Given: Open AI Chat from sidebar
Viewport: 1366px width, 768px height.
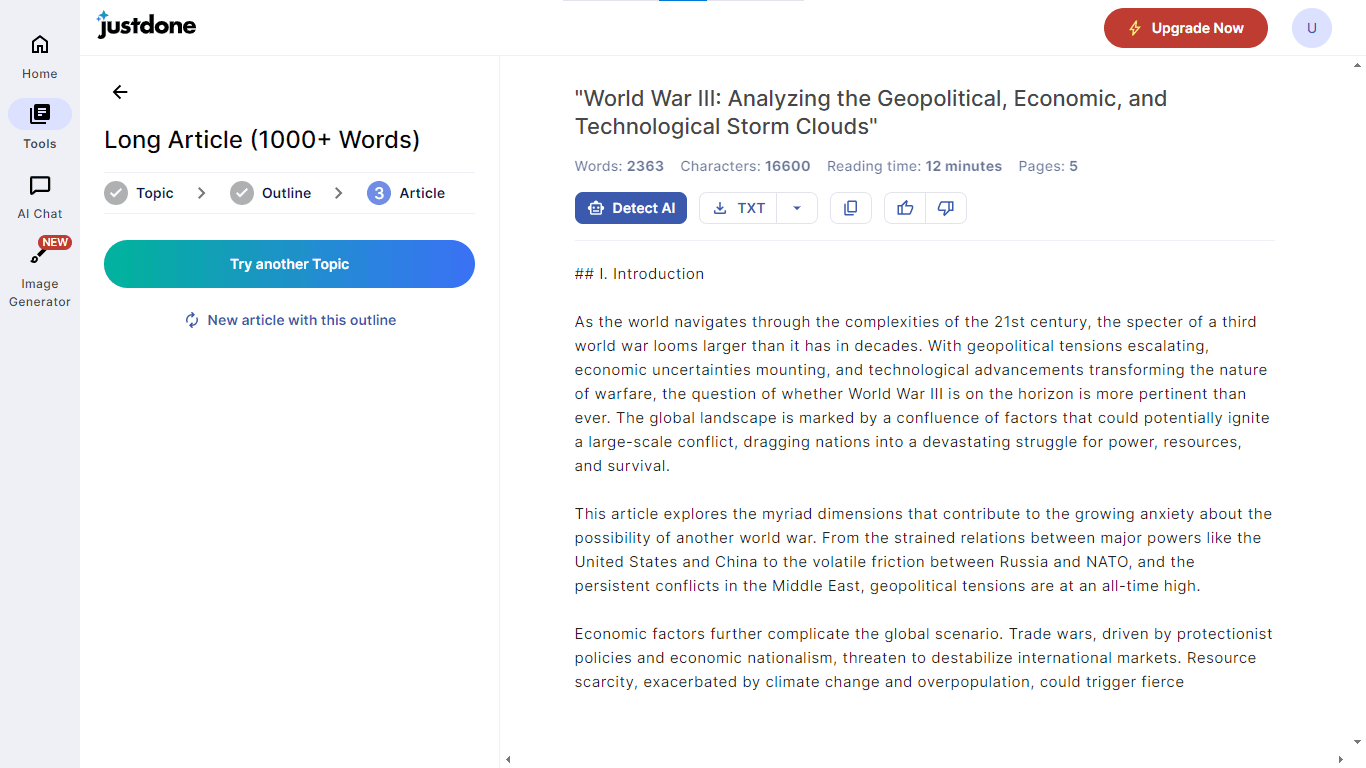Looking at the screenshot, I should coord(40,197).
